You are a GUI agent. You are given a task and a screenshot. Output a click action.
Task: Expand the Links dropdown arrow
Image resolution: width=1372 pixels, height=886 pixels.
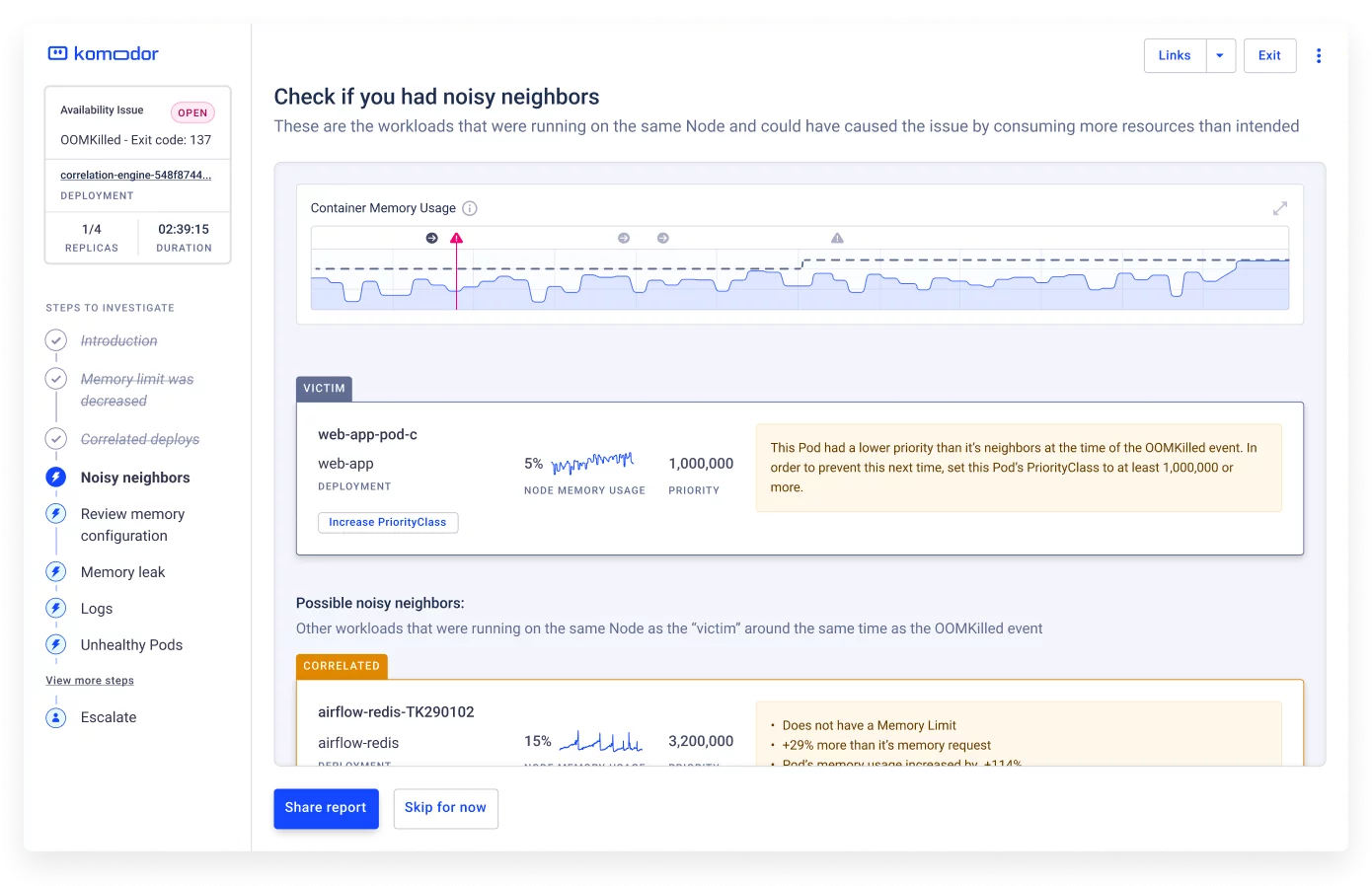tap(1220, 55)
